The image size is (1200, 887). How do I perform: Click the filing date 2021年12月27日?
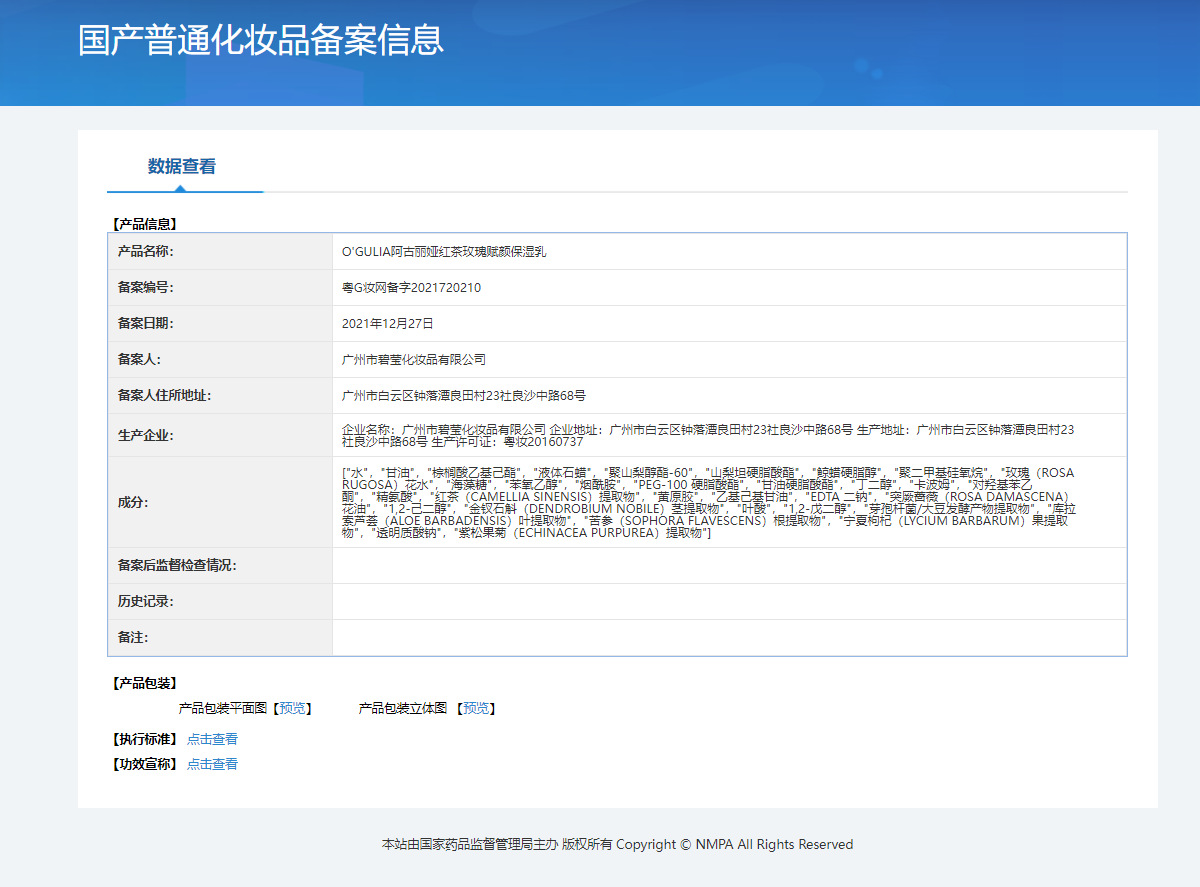pos(387,324)
